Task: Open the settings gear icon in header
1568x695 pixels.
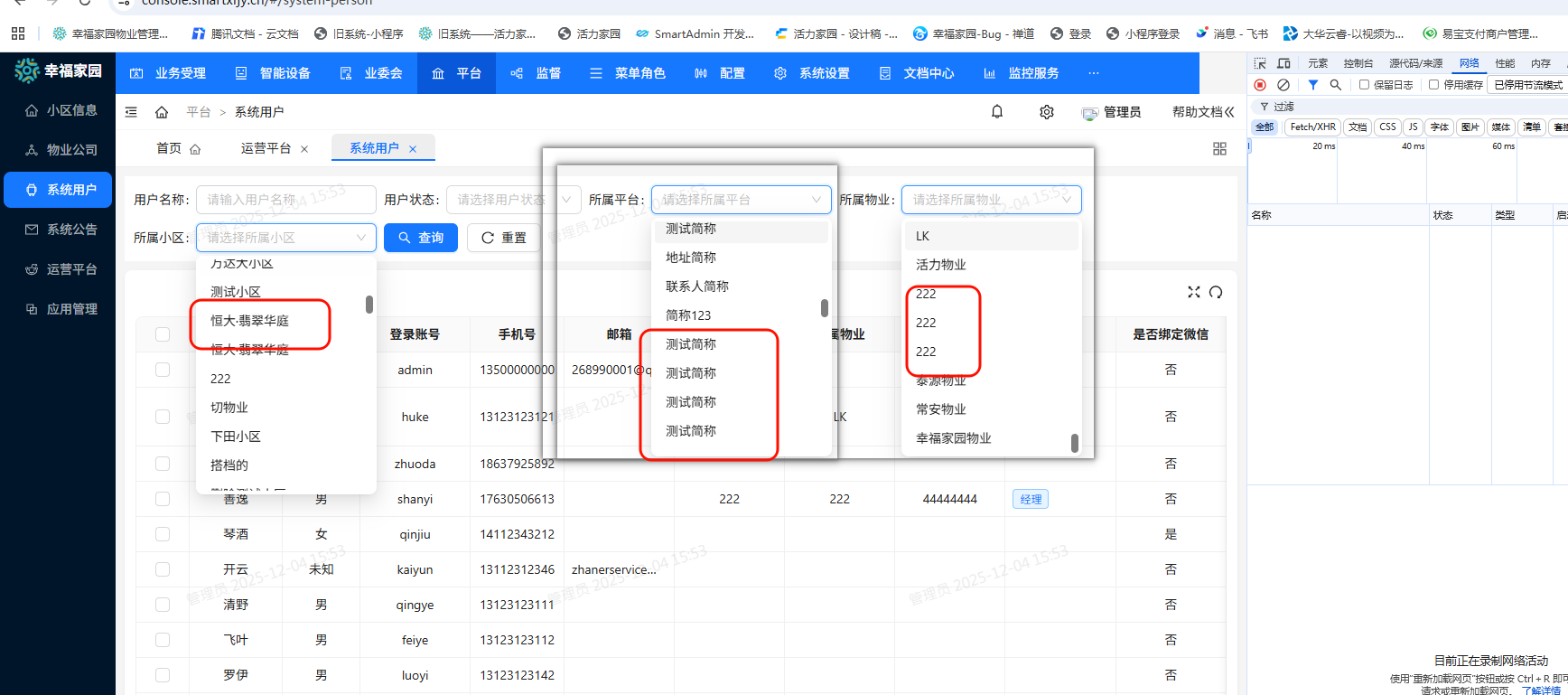Action: (x=1046, y=112)
